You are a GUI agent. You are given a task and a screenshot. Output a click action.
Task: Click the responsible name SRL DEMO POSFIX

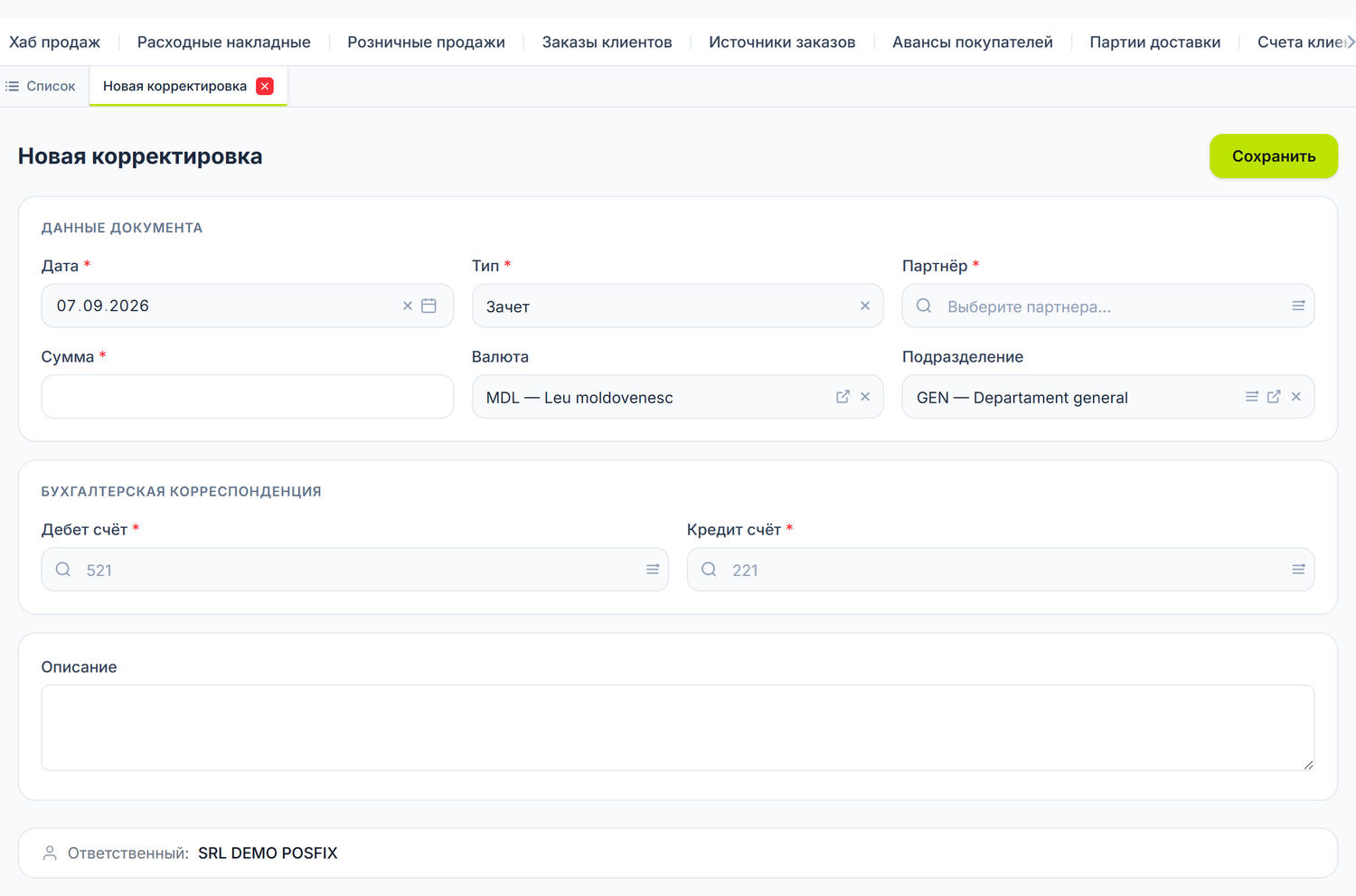[268, 853]
